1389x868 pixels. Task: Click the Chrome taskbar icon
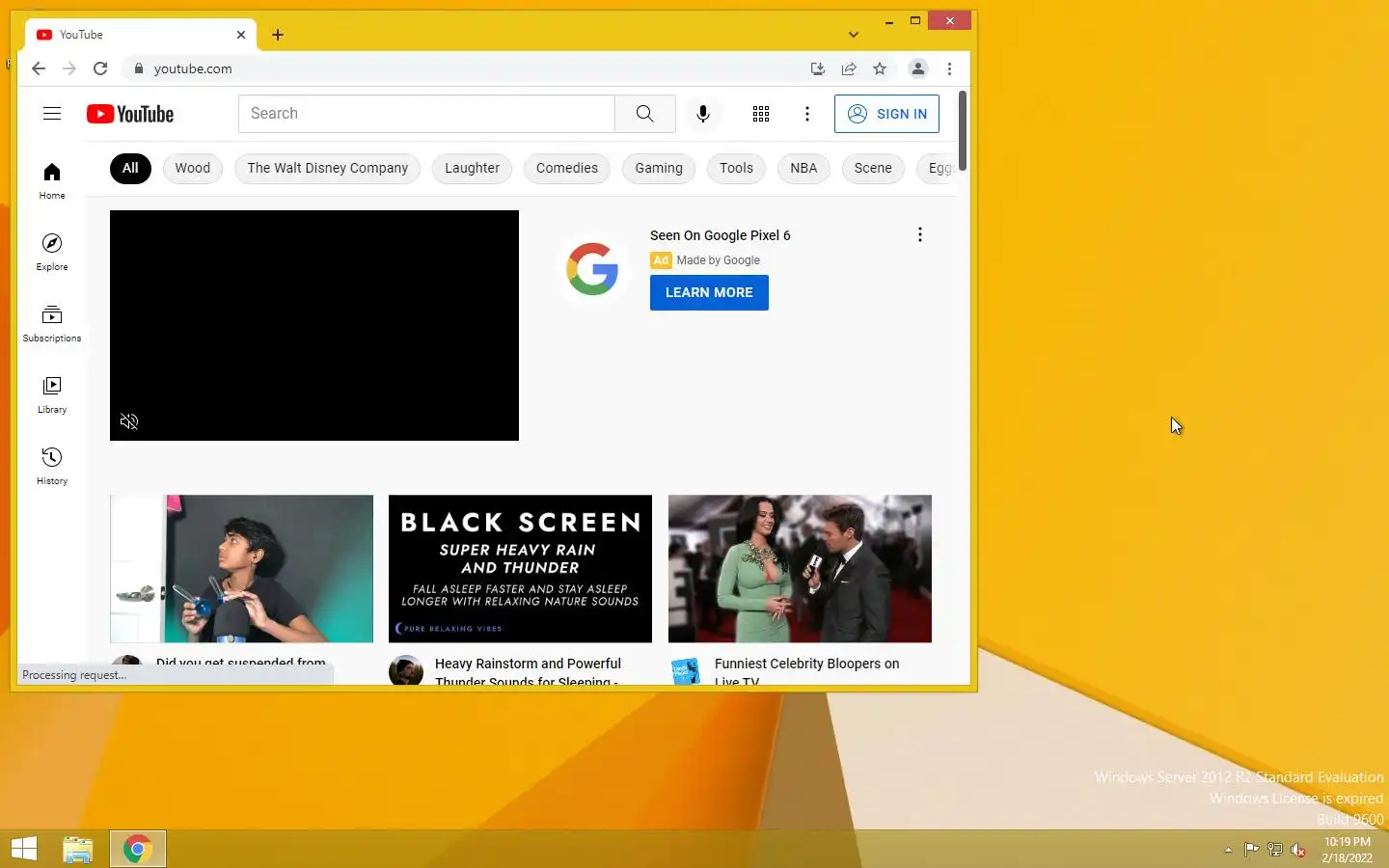[138, 849]
